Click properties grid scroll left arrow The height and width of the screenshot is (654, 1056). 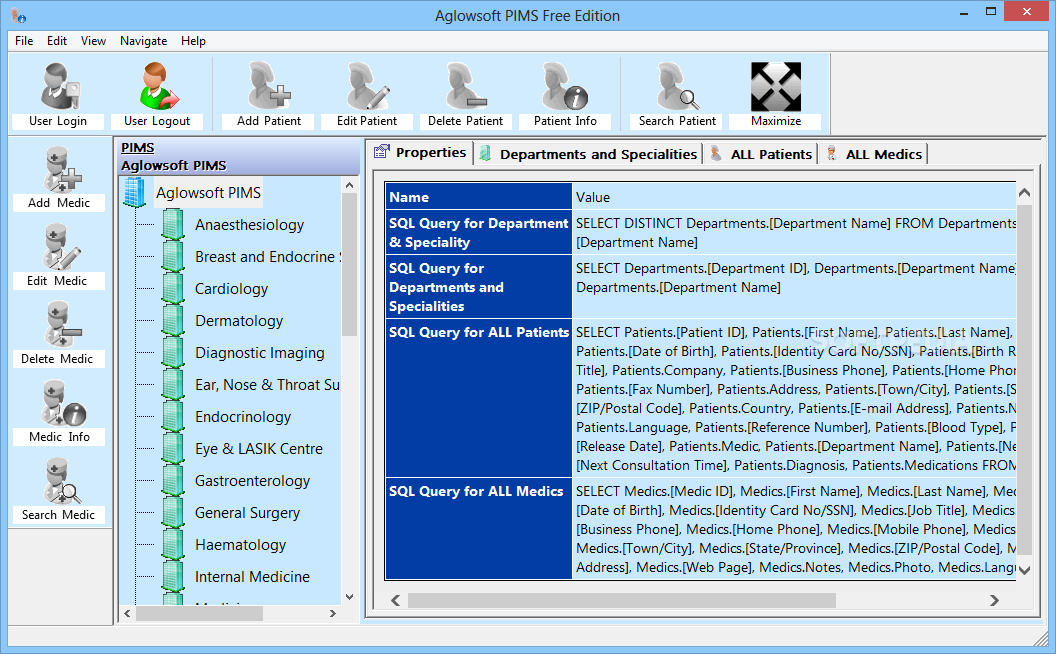pos(395,599)
